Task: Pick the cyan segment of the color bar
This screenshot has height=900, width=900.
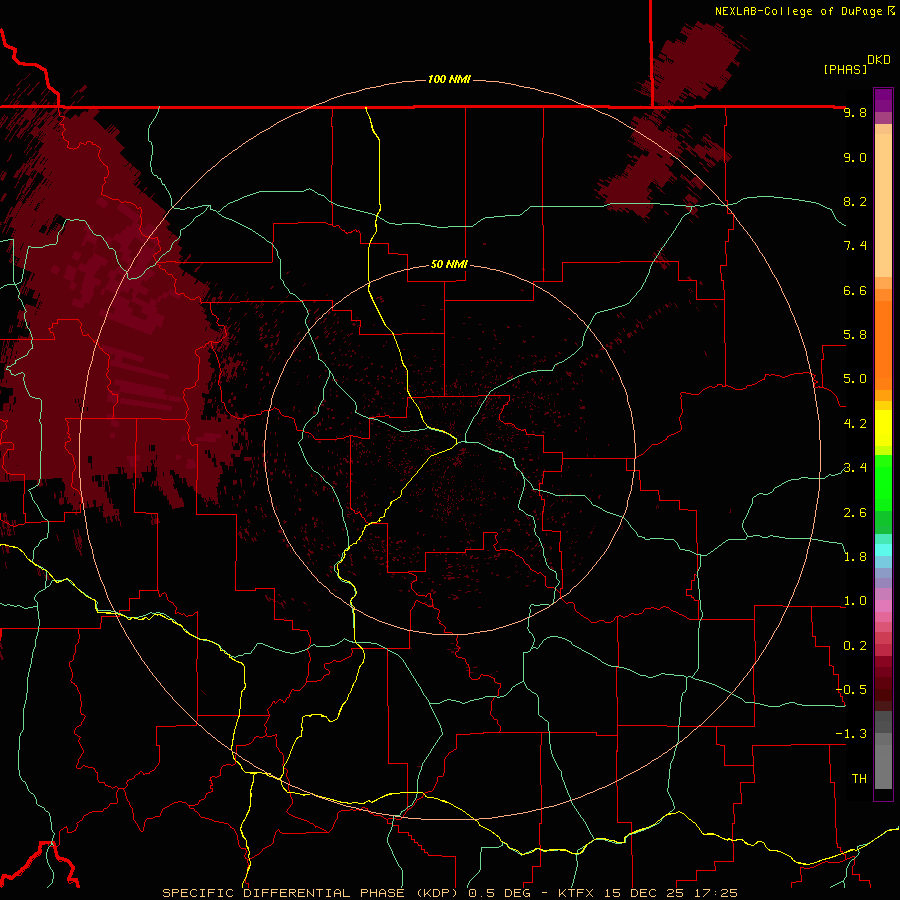Action: point(883,550)
